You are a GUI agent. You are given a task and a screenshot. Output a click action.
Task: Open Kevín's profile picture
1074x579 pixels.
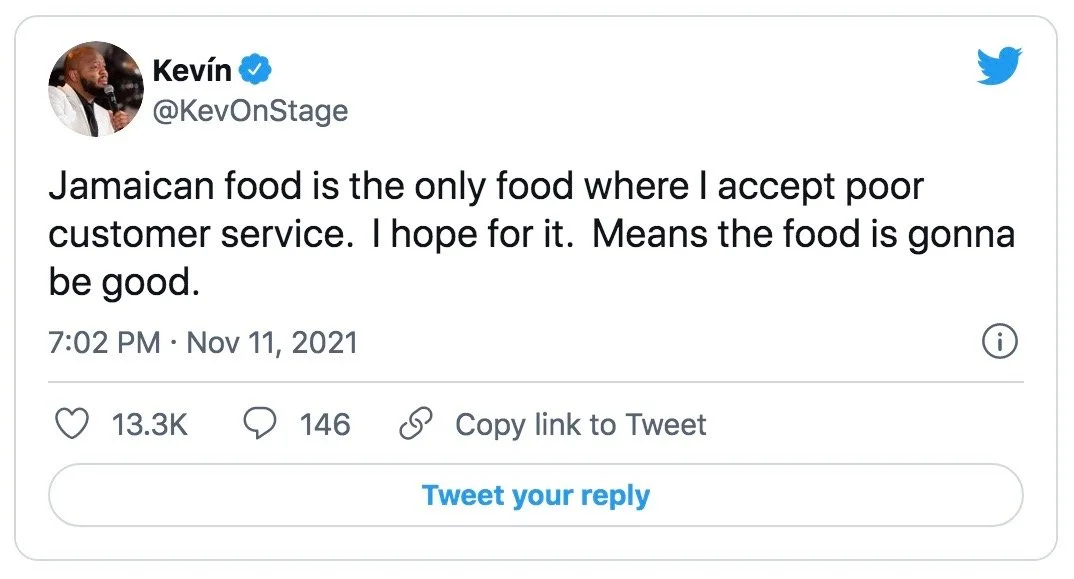click(95, 89)
